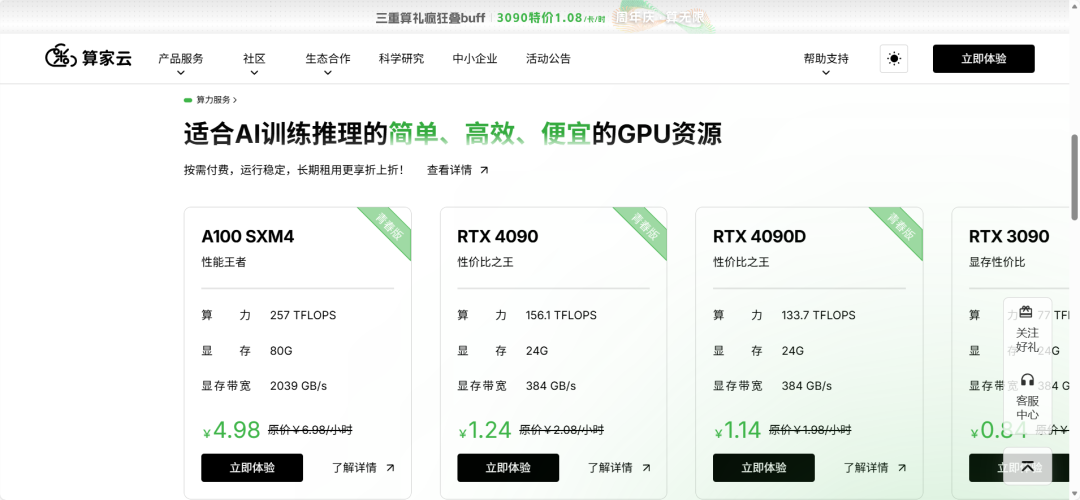This screenshot has width=1080, height=500.
Task: Expand the 生态合作 dropdown chevron
Action: (x=328, y=72)
